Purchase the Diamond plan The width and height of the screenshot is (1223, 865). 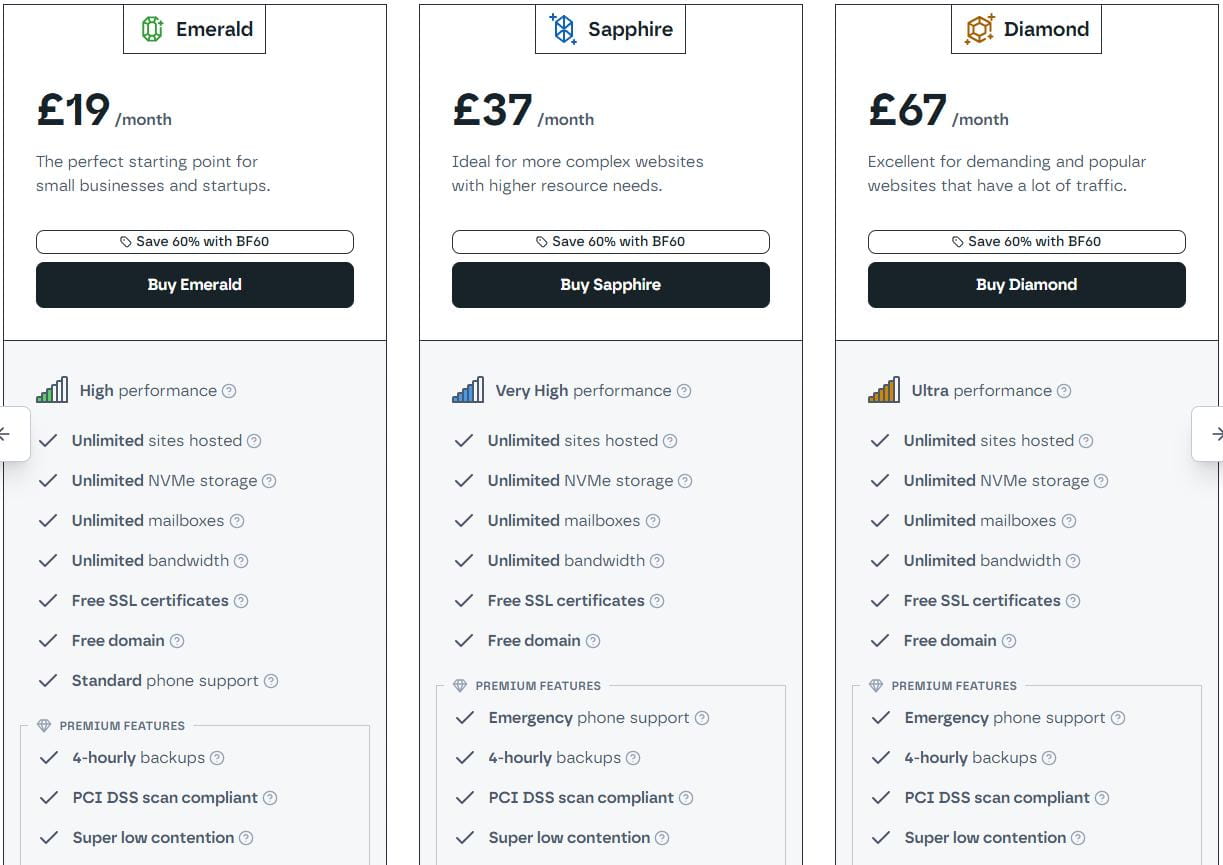(x=1026, y=285)
